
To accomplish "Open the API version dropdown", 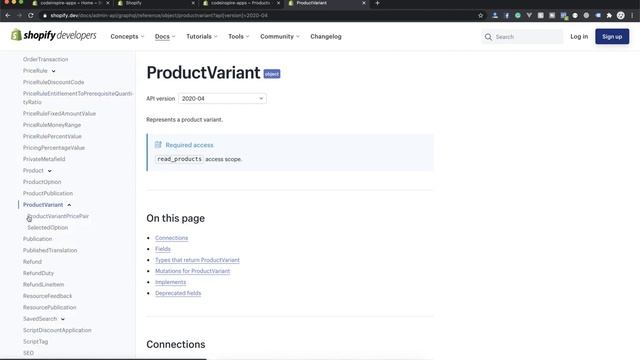I will click(x=222, y=98).
